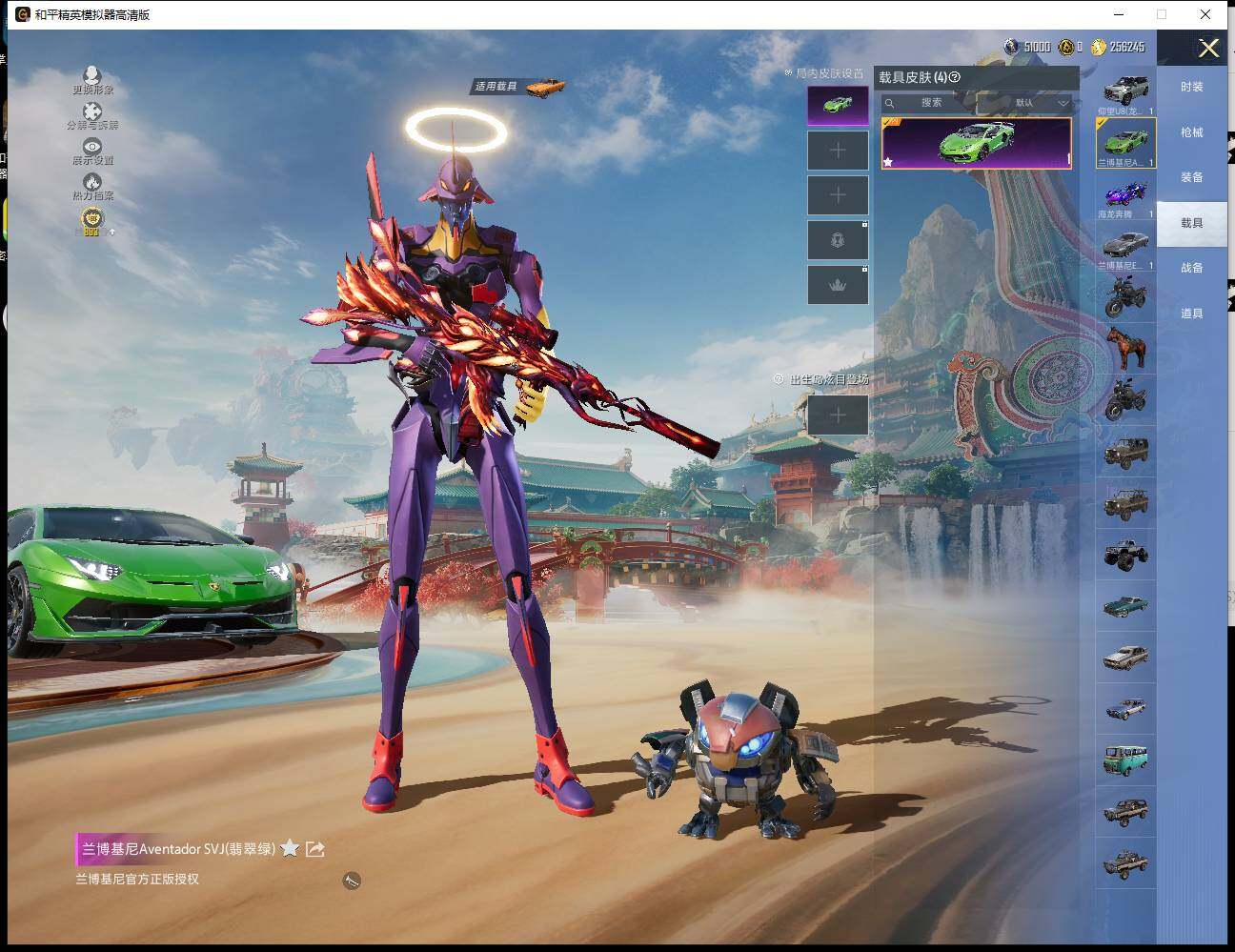Select the 海龙奔腾 purple vehicle thumbnail
The width and height of the screenshot is (1235, 952).
click(x=1125, y=195)
